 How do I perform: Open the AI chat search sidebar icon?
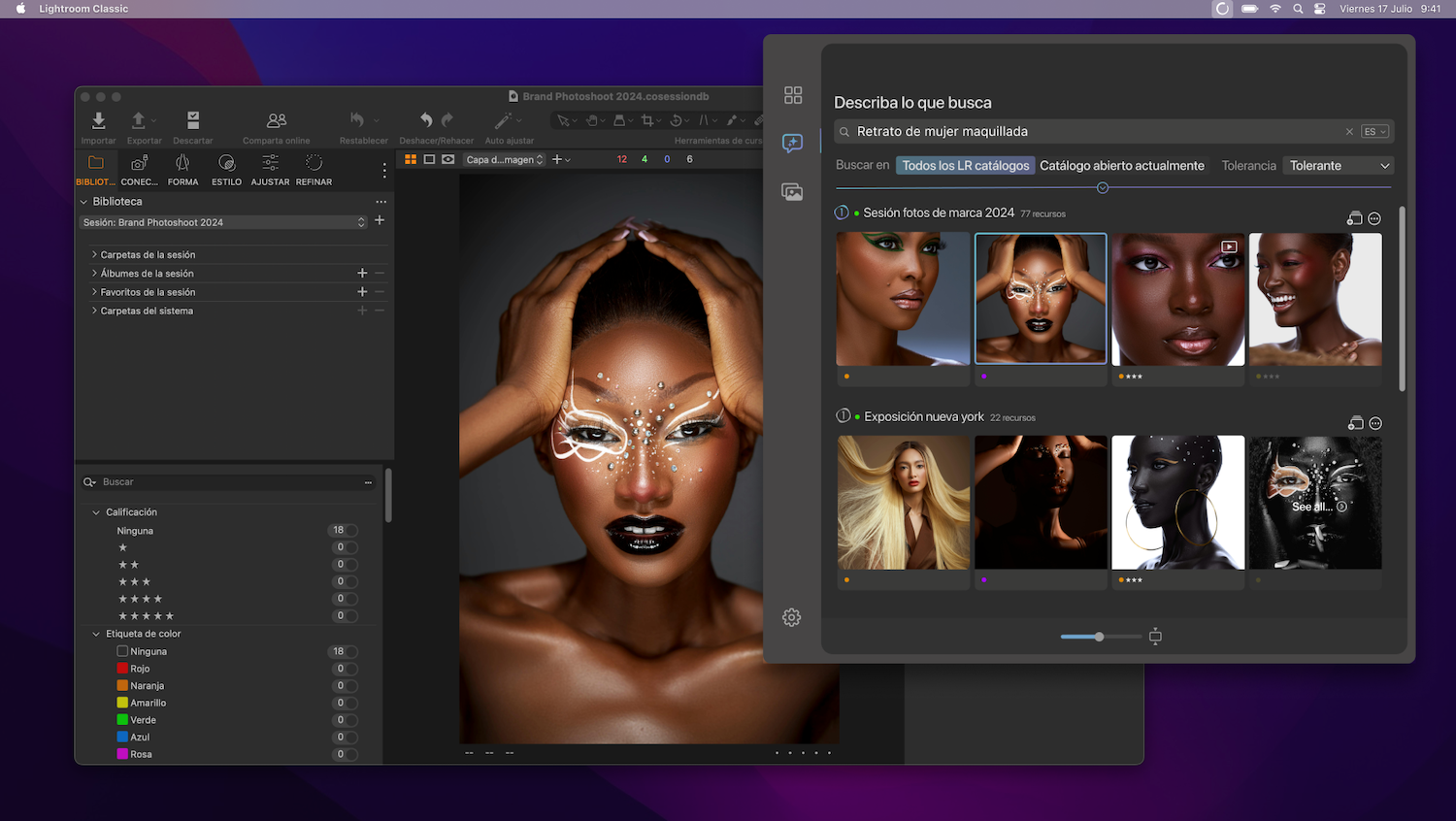(x=792, y=143)
